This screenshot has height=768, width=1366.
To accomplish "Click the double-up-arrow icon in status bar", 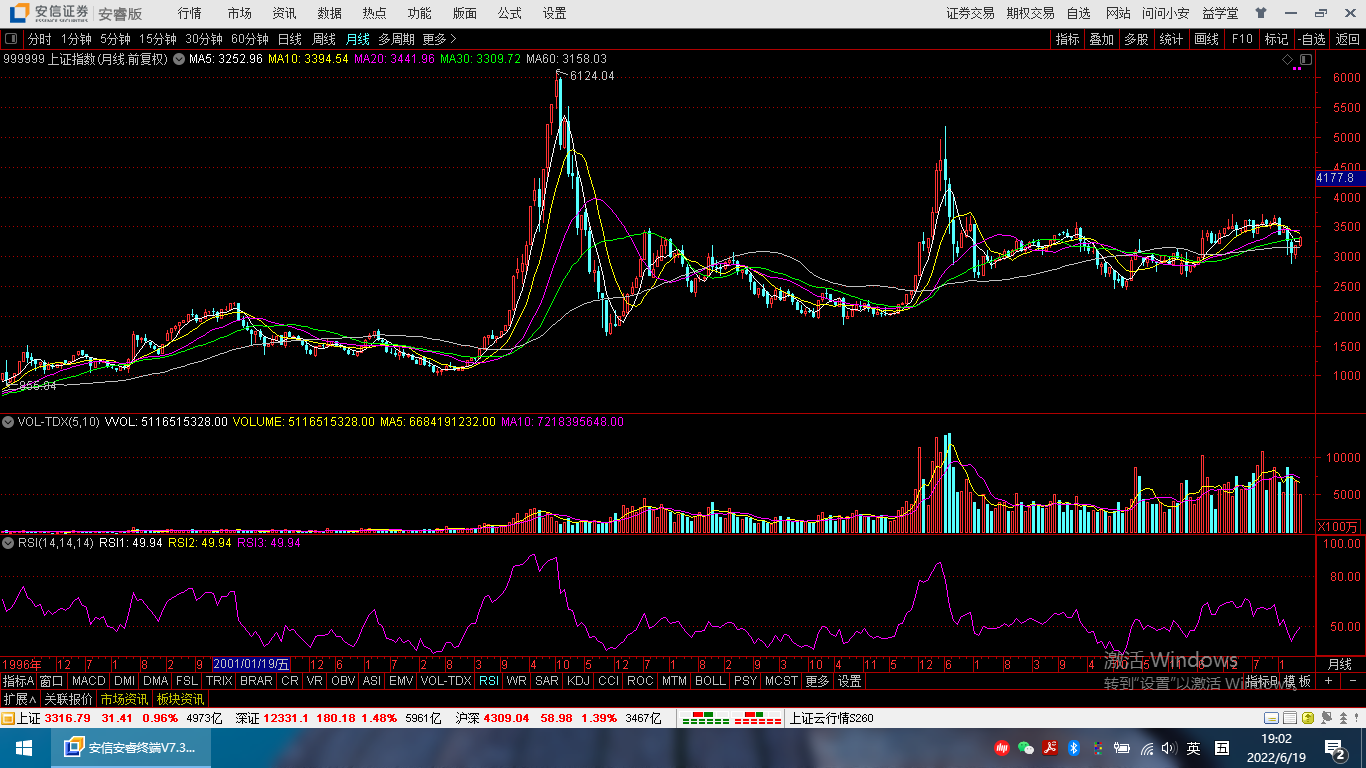I will 1345,718.
